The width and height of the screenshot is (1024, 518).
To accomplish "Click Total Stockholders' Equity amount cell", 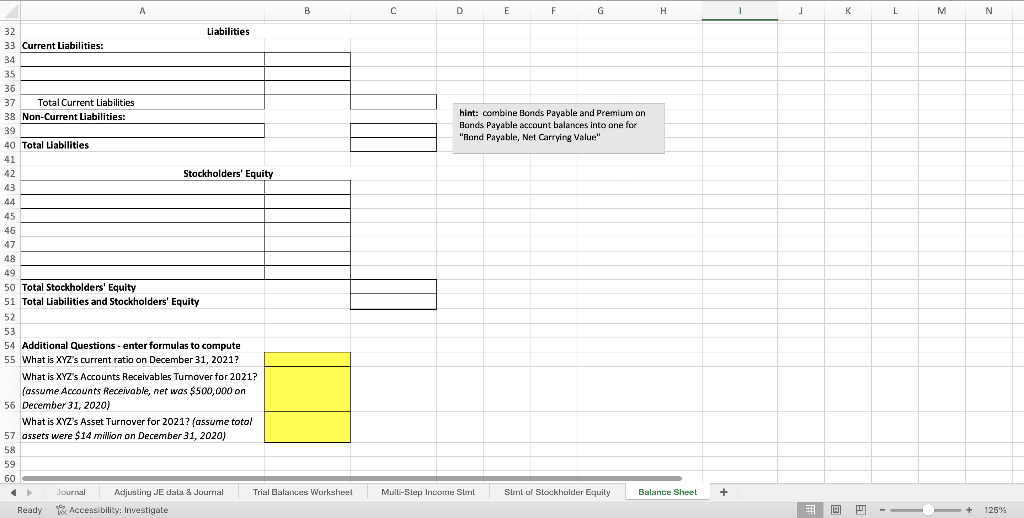I will pyautogui.click(x=393, y=287).
